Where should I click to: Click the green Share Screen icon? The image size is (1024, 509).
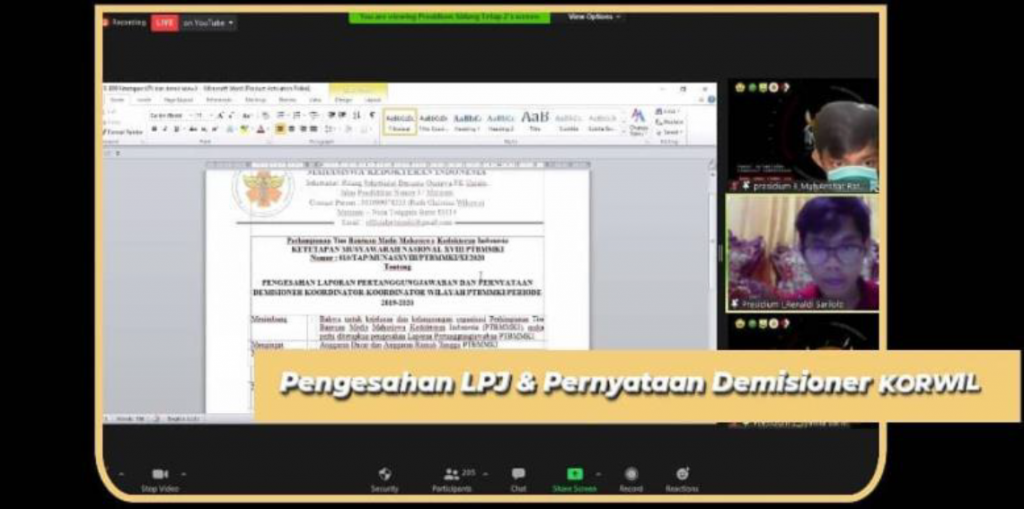575,474
